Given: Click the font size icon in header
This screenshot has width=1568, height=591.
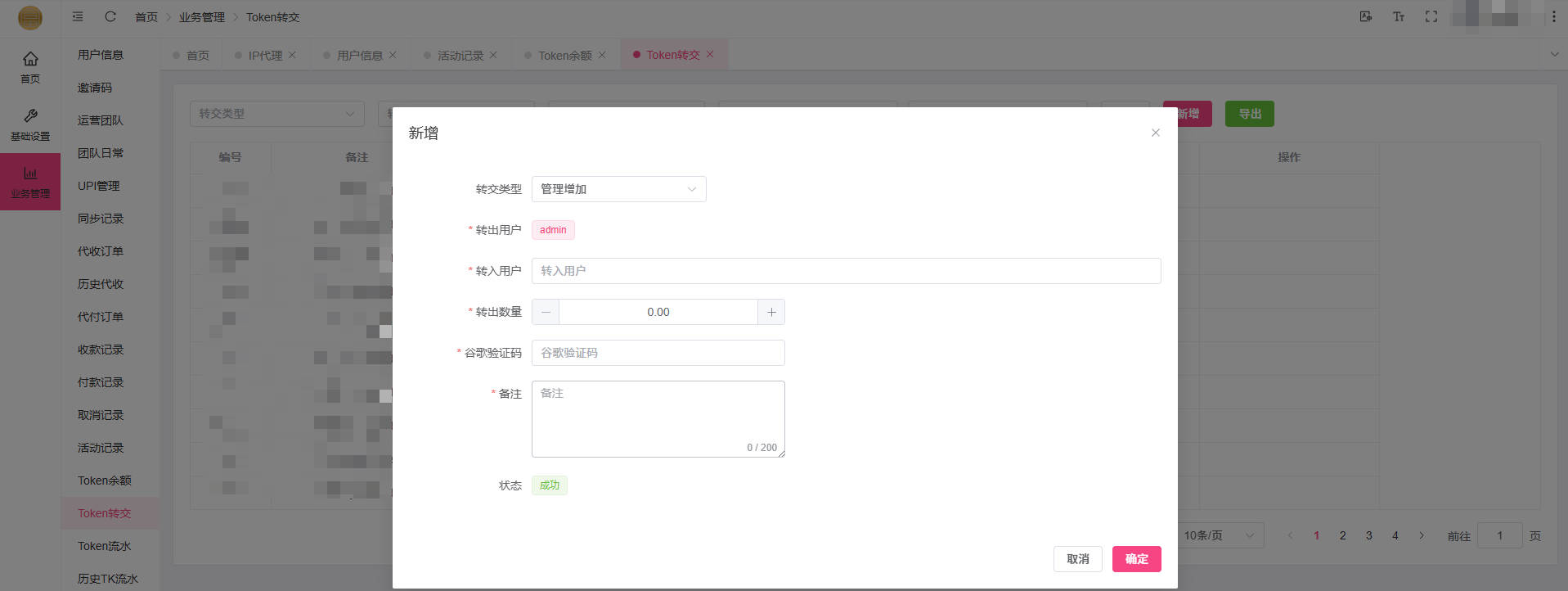Looking at the screenshot, I should pyautogui.click(x=1399, y=16).
